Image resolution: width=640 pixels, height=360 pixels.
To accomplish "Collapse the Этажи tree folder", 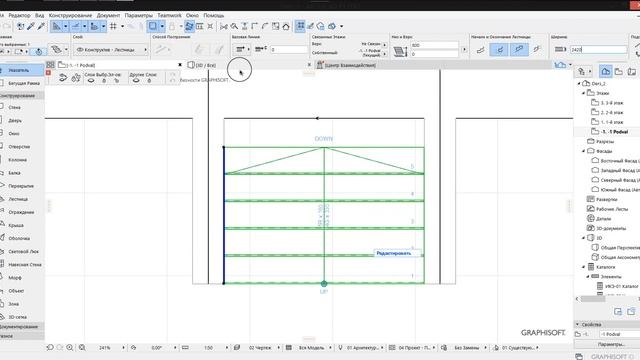I will pyautogui.click(x=583, y=93).
